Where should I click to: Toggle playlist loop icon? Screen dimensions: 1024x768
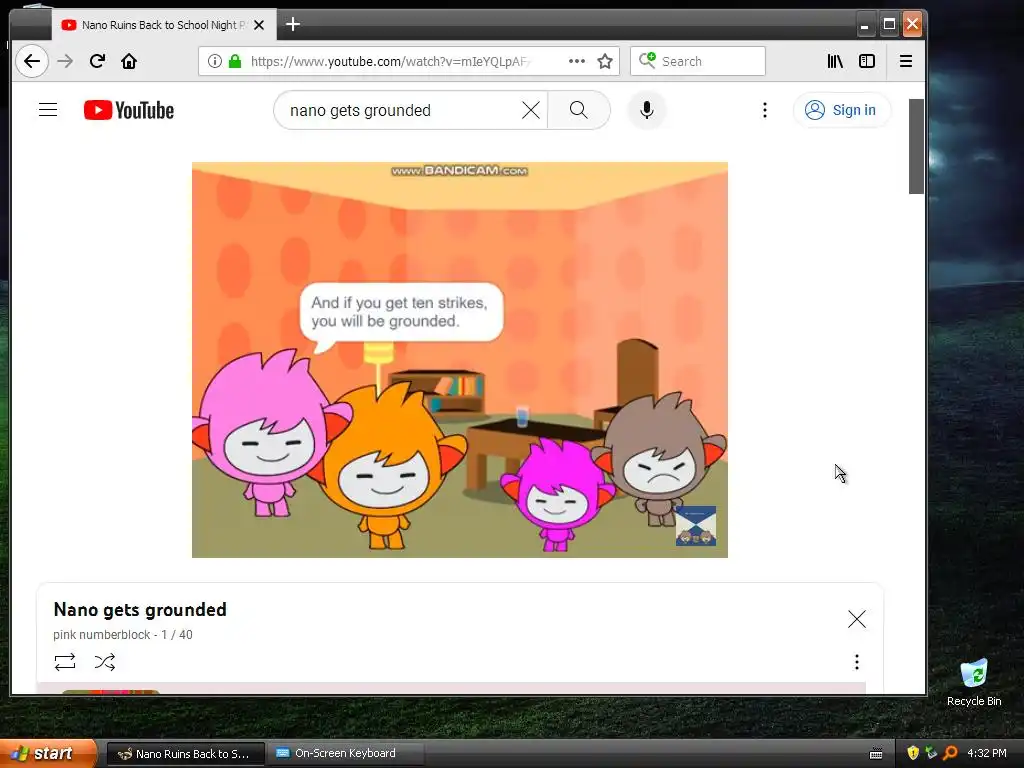(65, 662)
